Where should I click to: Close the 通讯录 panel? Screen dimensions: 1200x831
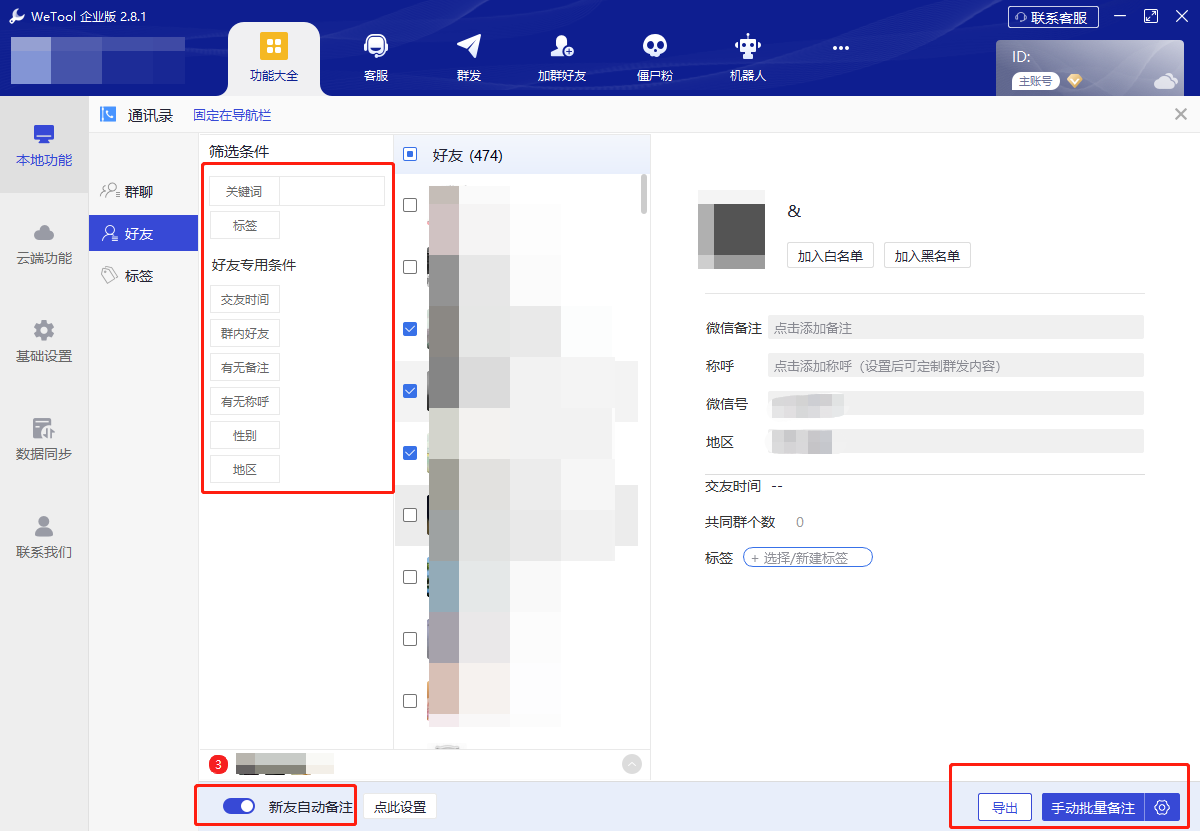pyautogui.click(x=1180, y=115)
